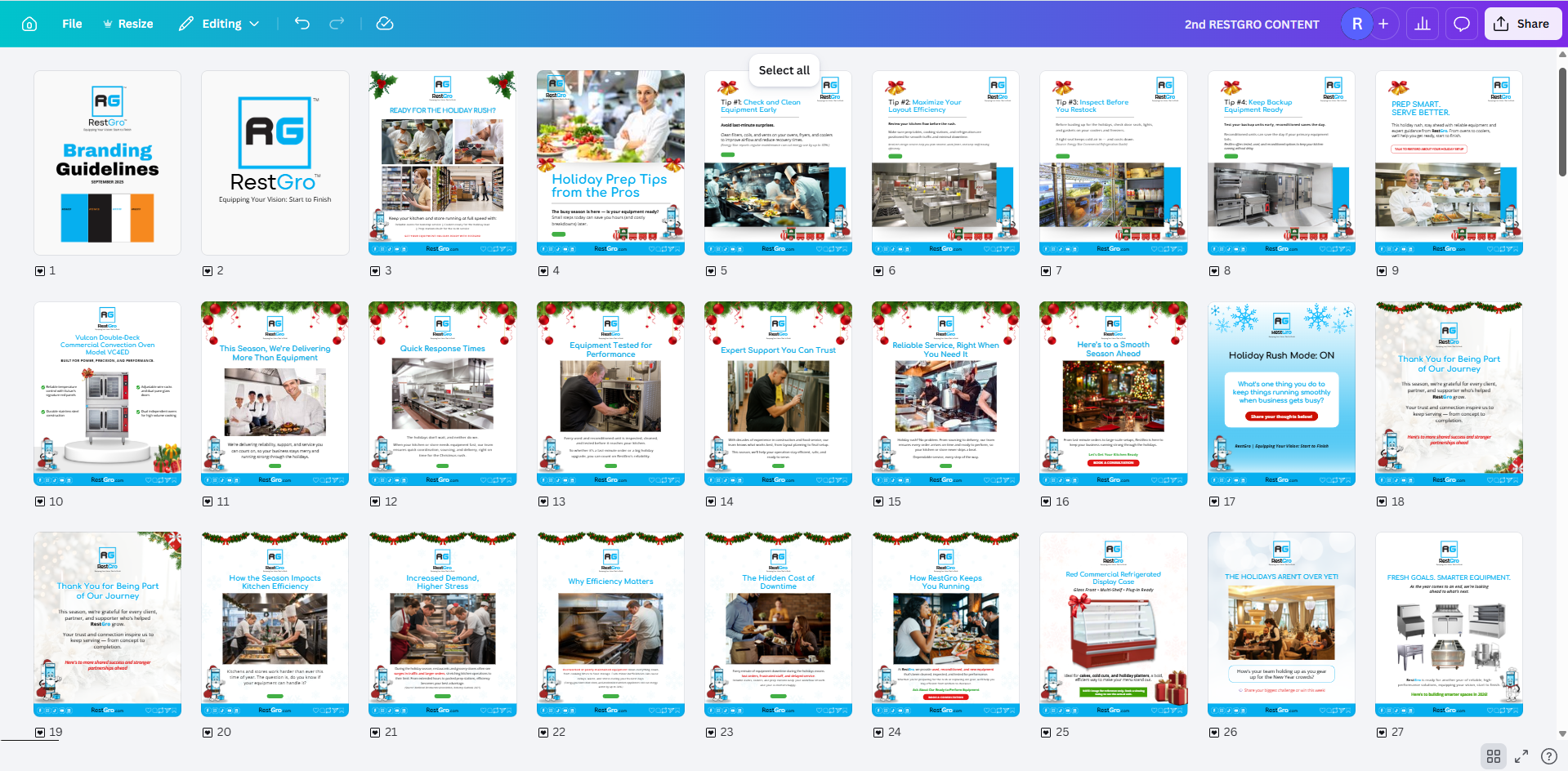Click the heart icon beside page number 27
Viewport: 1568px width, 771px height.
click(1382, 733)
